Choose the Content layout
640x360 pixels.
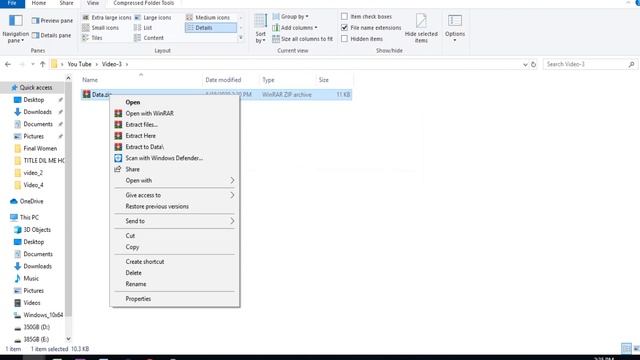(x=149, y=38)
